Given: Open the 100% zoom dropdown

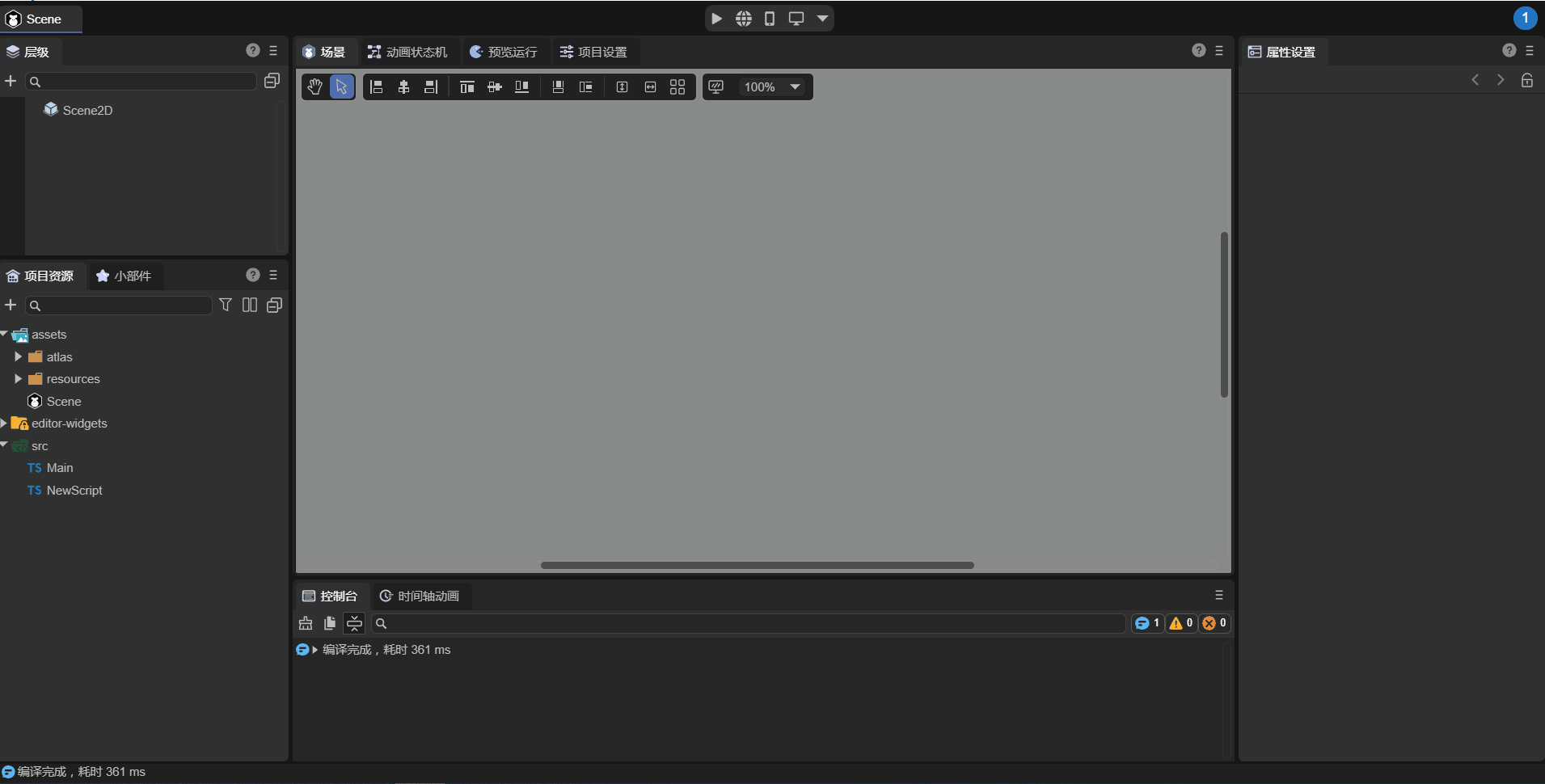Looking at the screenshot, I should coord(795,87).
